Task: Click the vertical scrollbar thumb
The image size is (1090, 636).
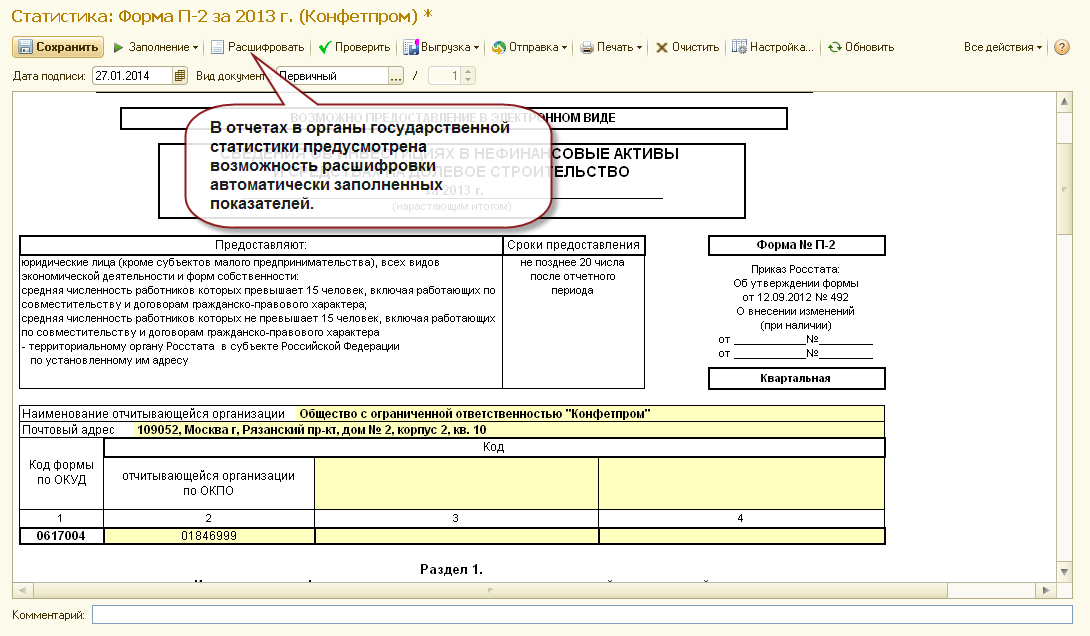Action: [x=1064, y=189]
